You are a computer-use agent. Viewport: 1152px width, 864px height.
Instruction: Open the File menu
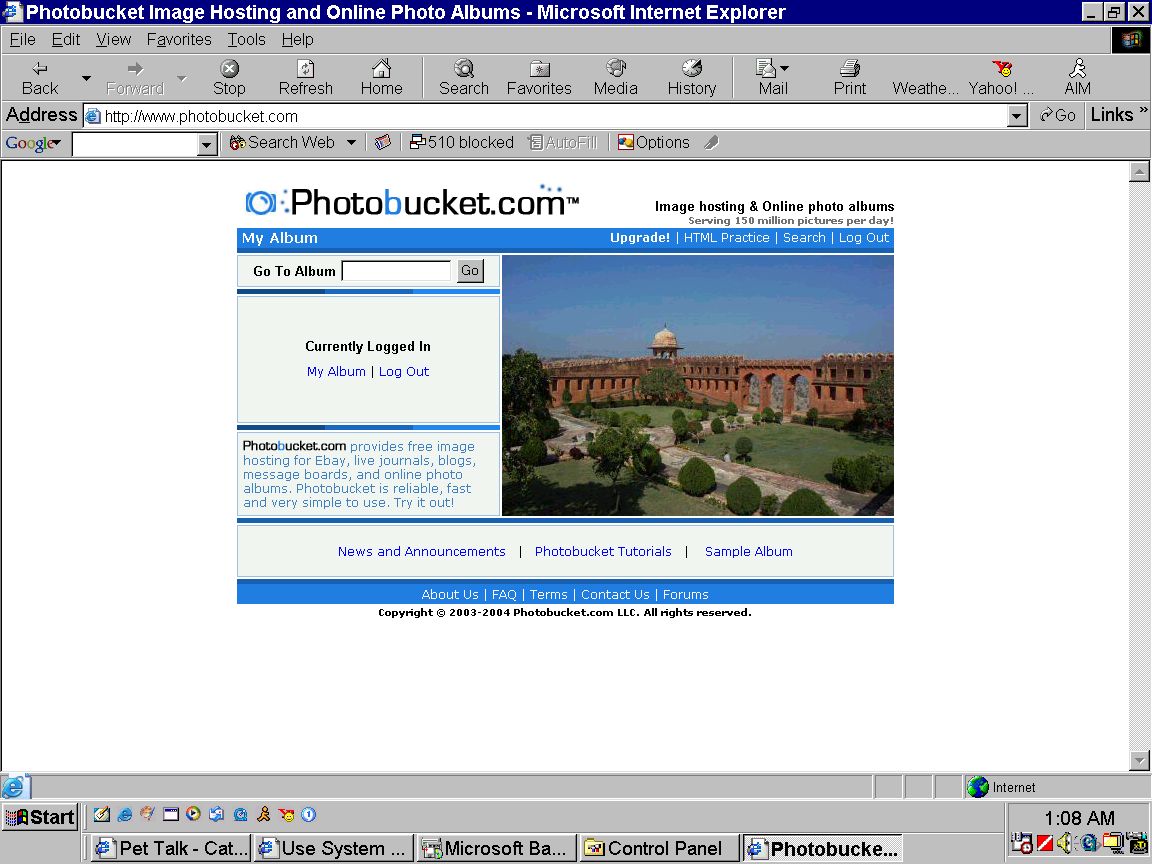coord(22,40)
